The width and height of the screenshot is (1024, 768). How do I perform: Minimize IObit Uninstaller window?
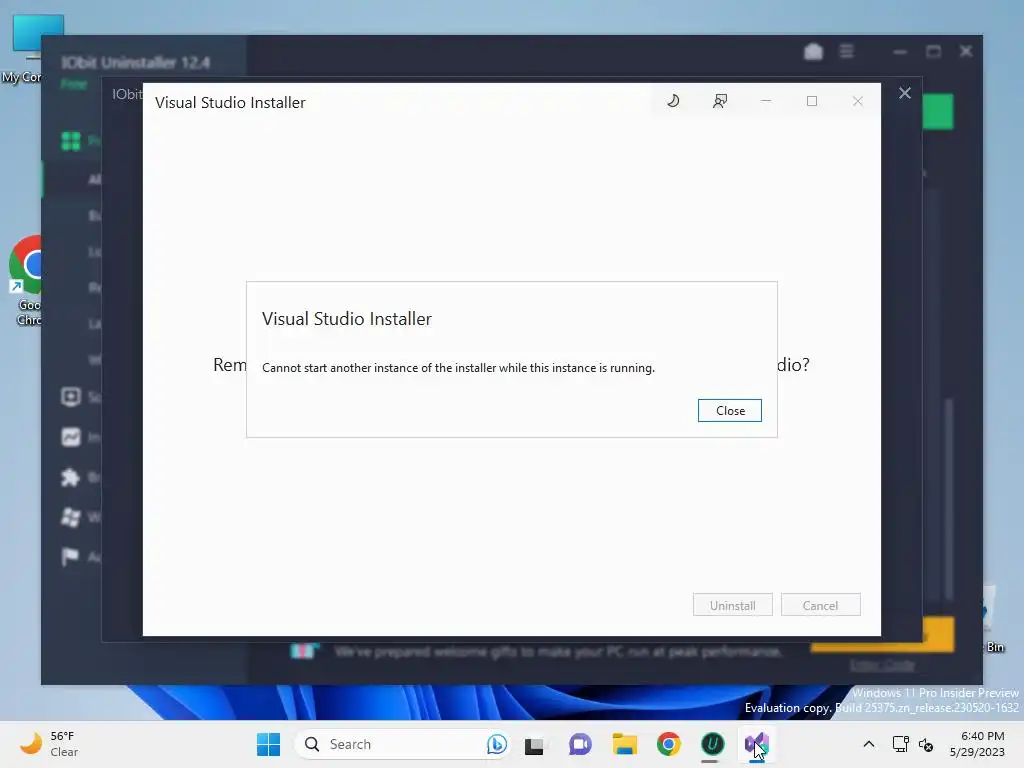point(900,52)
